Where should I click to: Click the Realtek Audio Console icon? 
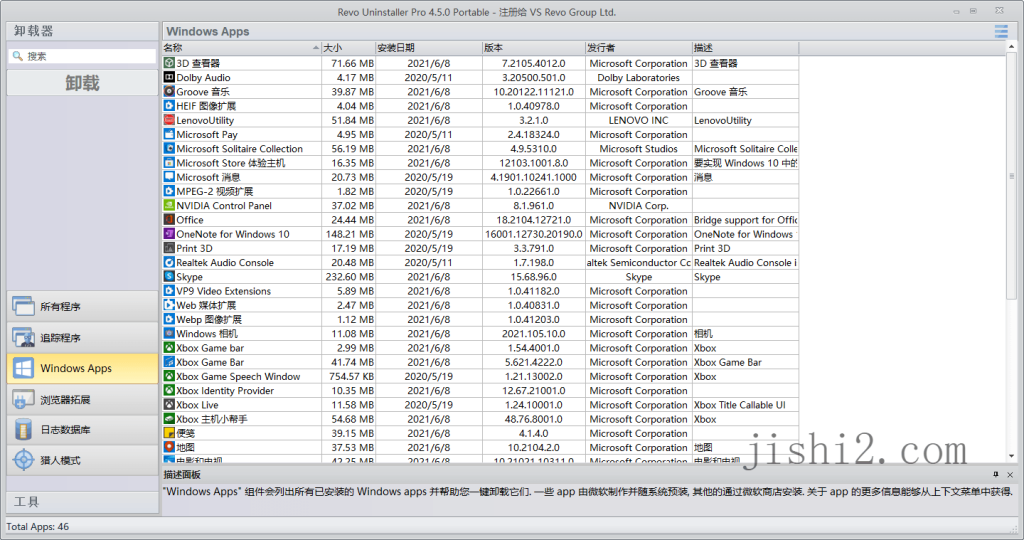169,262
